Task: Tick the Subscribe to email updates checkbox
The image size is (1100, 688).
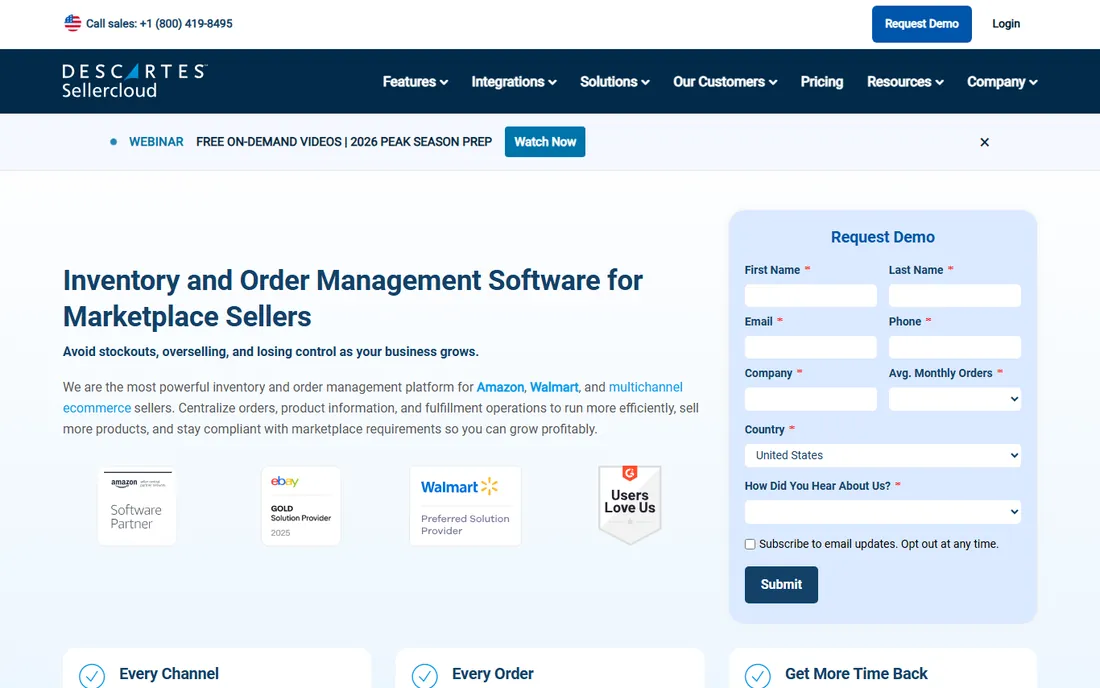Action: pyautogui.click(x=750, y=544)
